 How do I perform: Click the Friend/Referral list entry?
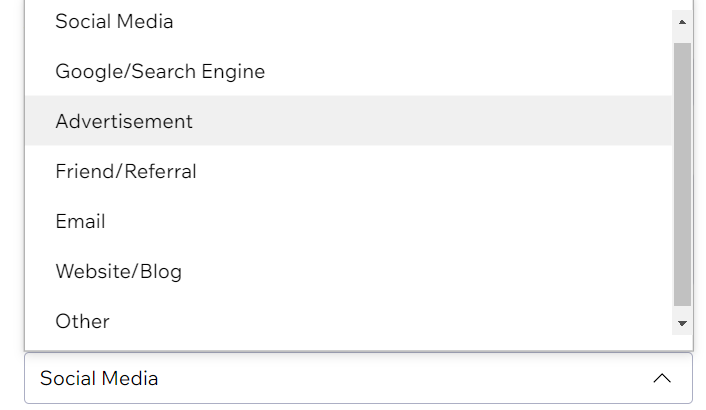point(126,171)
